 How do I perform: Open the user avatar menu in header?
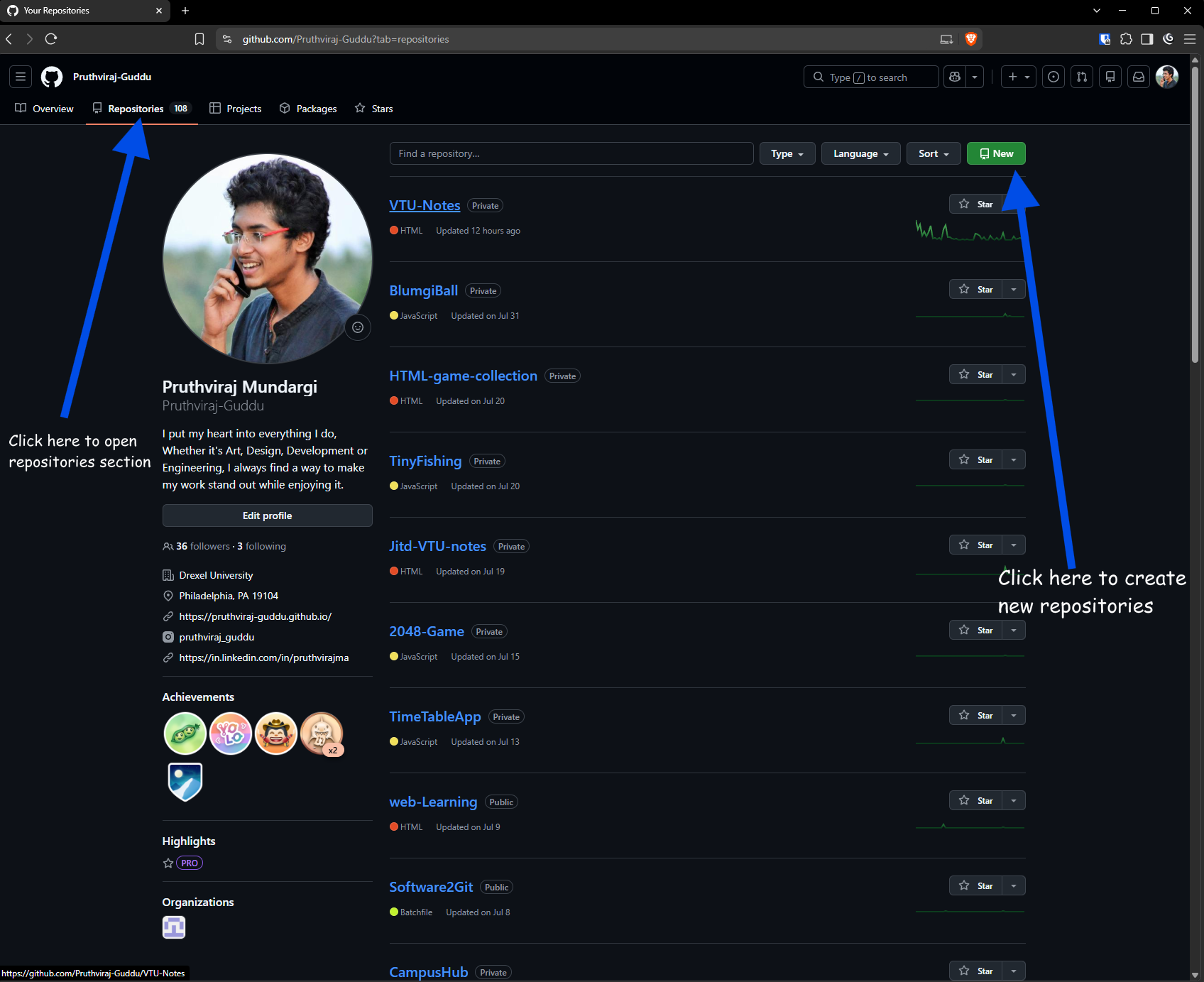[1167, 77]
